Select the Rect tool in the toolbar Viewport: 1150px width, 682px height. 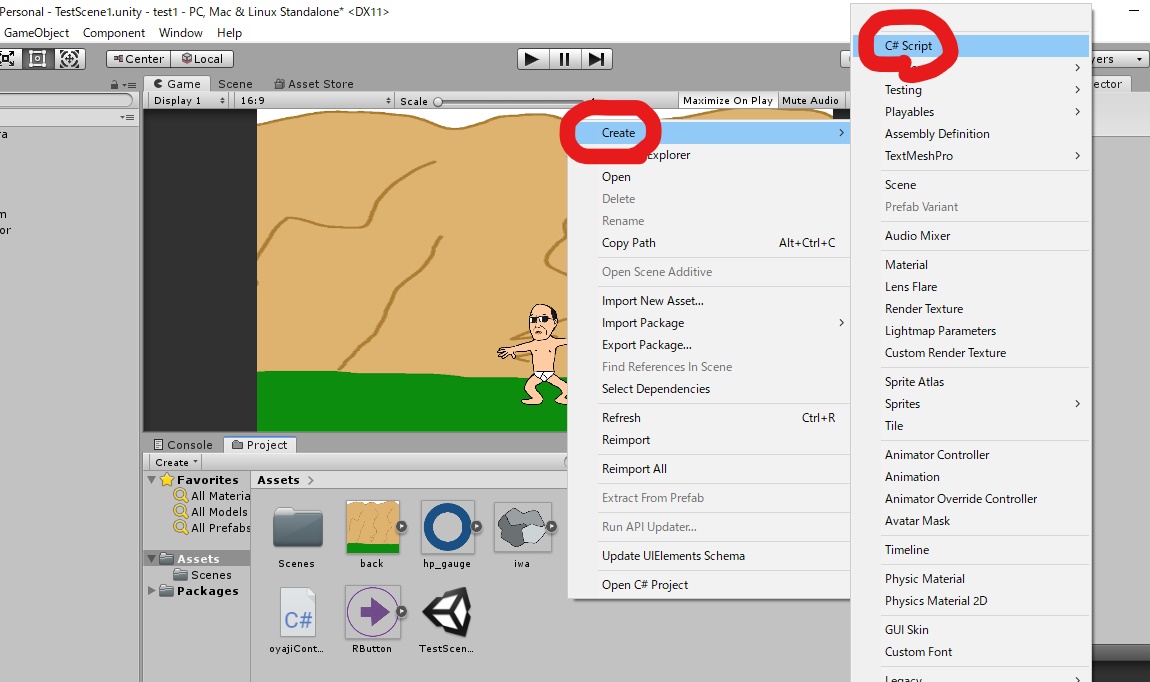(x=37, y=59)
